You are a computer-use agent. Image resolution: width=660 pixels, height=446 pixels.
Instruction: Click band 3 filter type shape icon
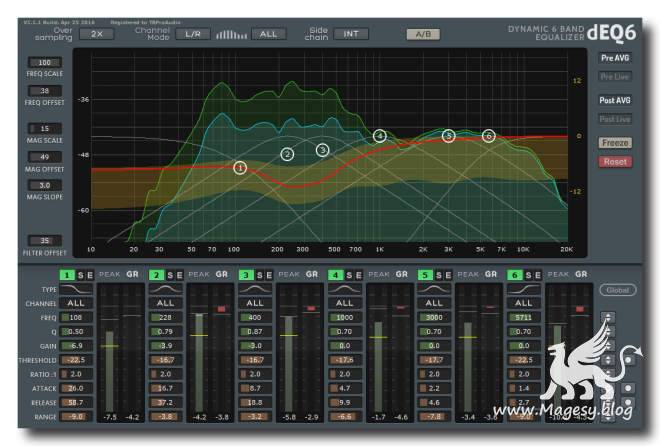pos(255,289)
